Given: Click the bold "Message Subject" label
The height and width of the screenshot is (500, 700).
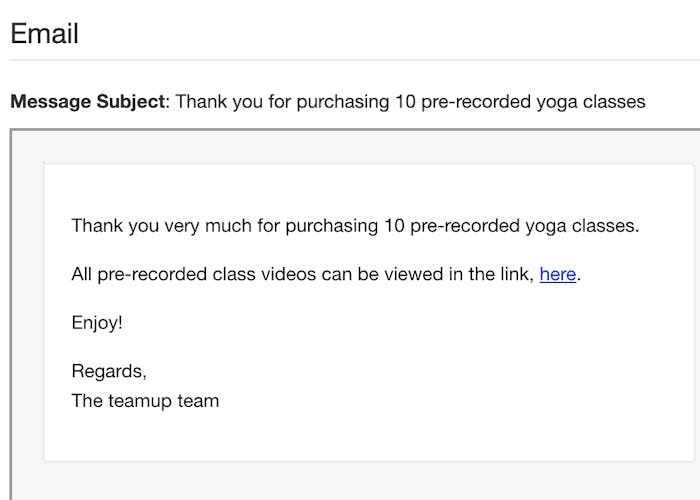Looking at the screenshot, I should [x=88, y=102].
